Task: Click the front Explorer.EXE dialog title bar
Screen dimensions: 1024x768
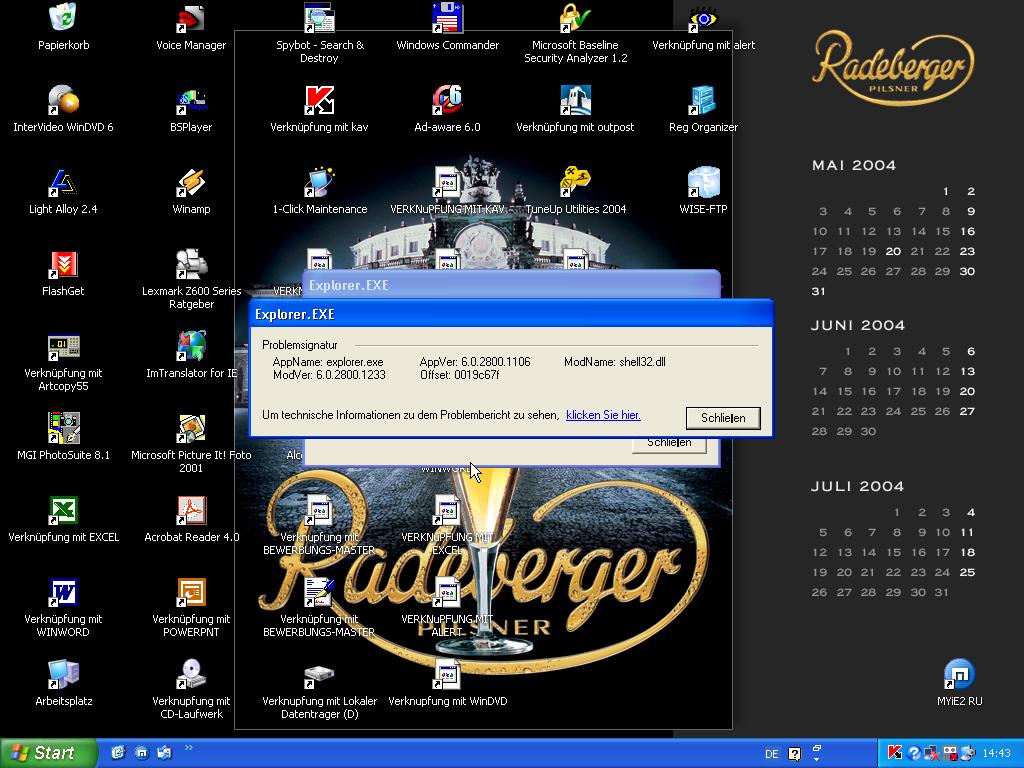Action: point(511,314)
